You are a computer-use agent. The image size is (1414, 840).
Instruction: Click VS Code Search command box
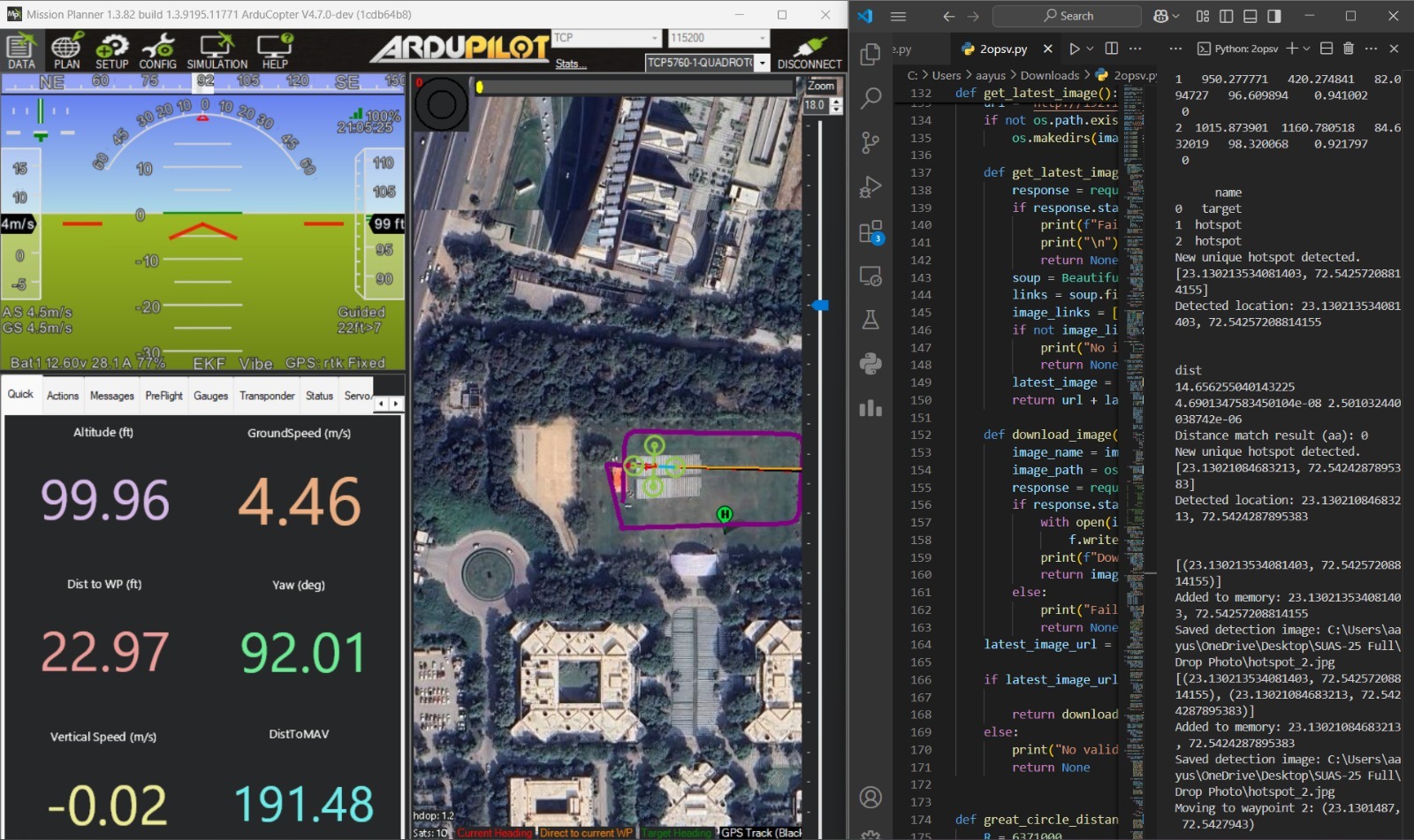click(1067, 16)
